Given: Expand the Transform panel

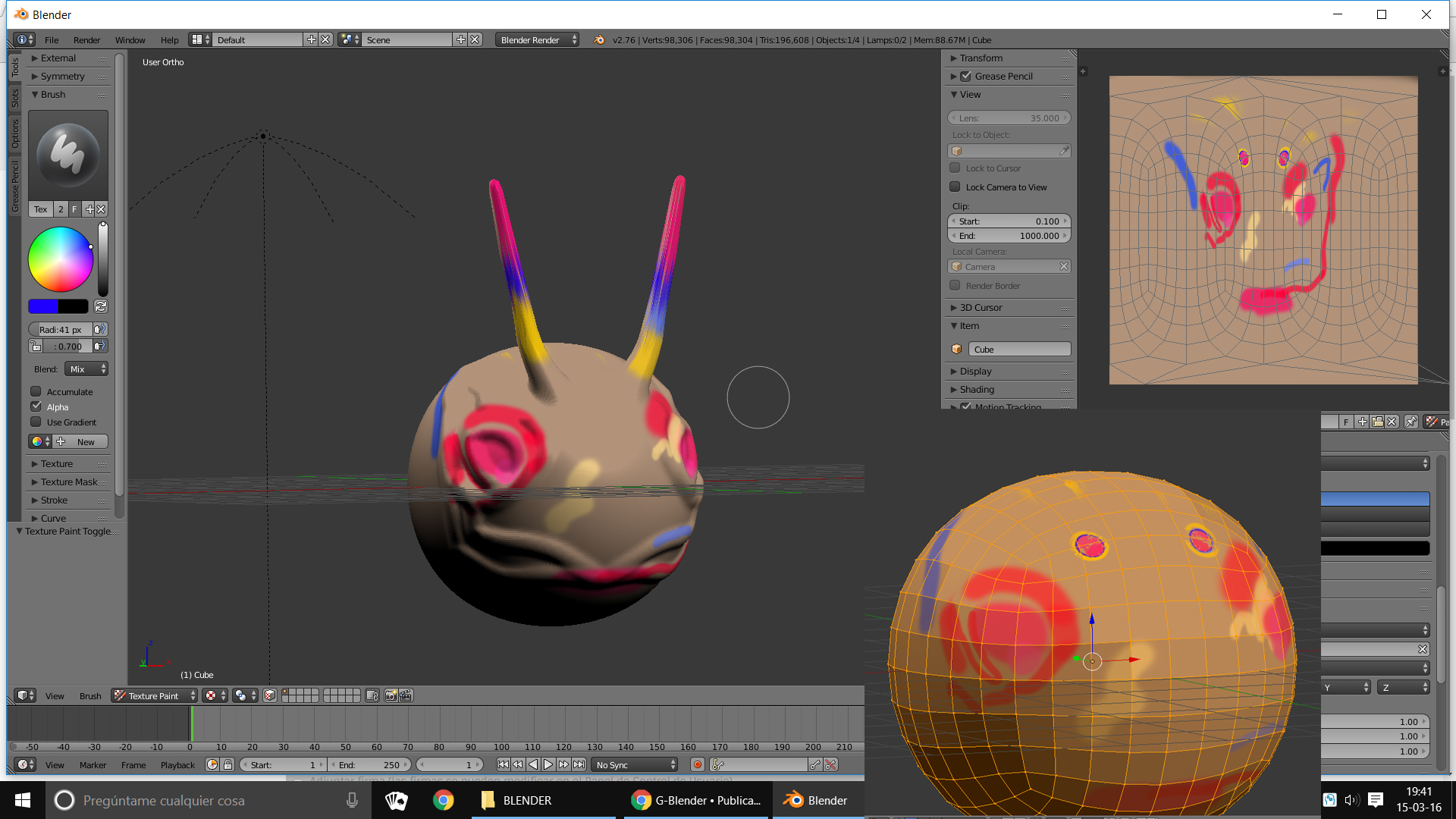Looking at the screenshot, I should pos(981,58).
